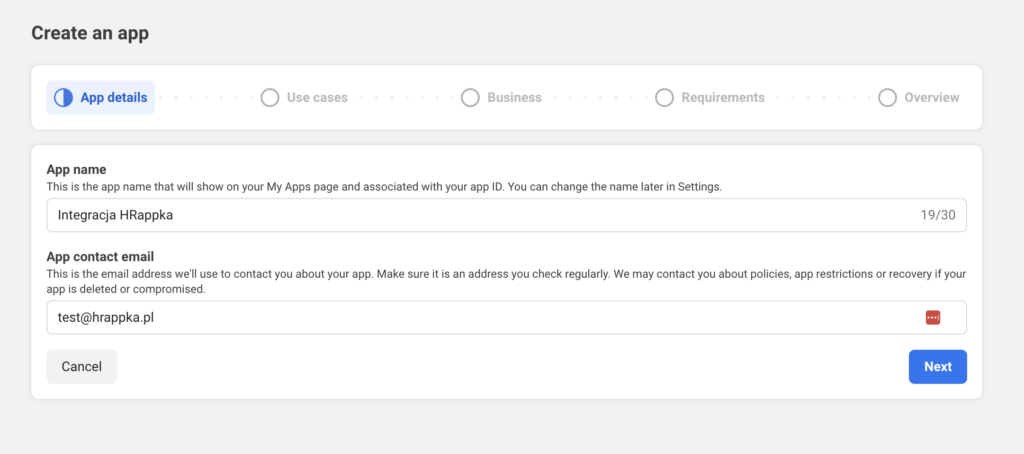The height and width of the screenshot is (454, 1024).
Task: Click the half-filled App details step icon
Action: click(64, 98)
